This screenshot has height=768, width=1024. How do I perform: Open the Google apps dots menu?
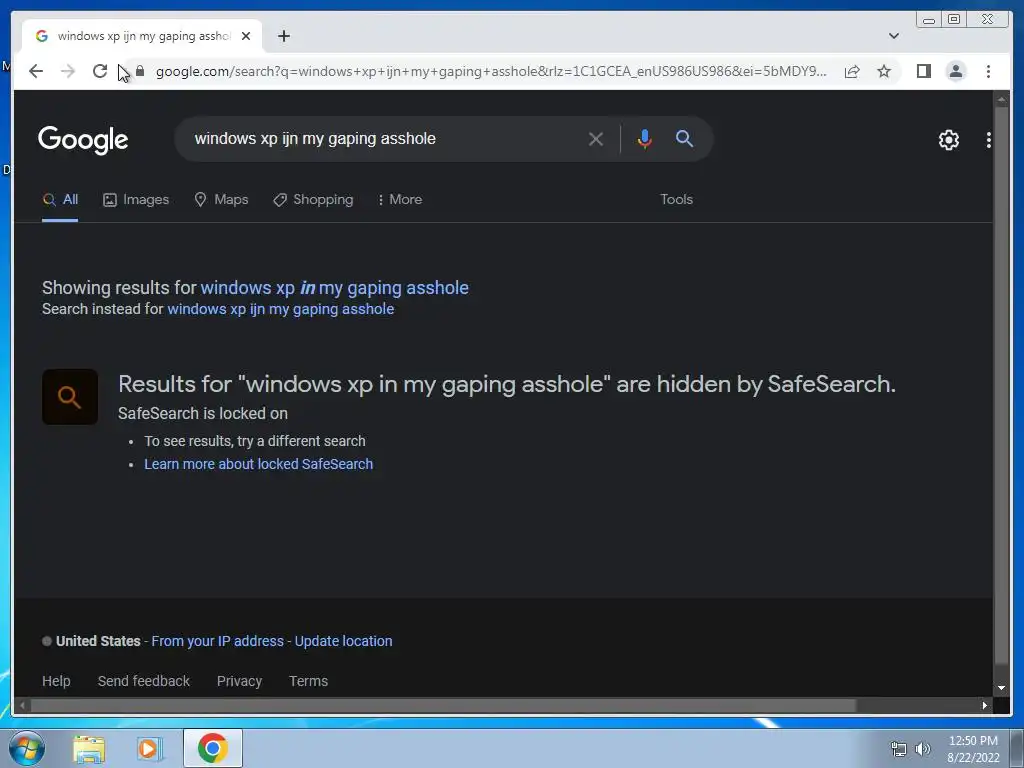tap(988, 140)
